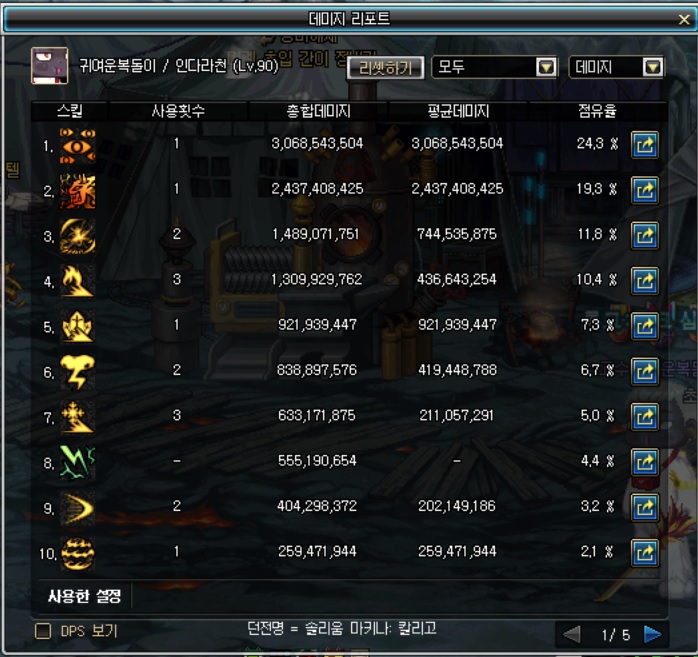
Task: Sort by 총합데미지 column header
Action: point(318,111)
